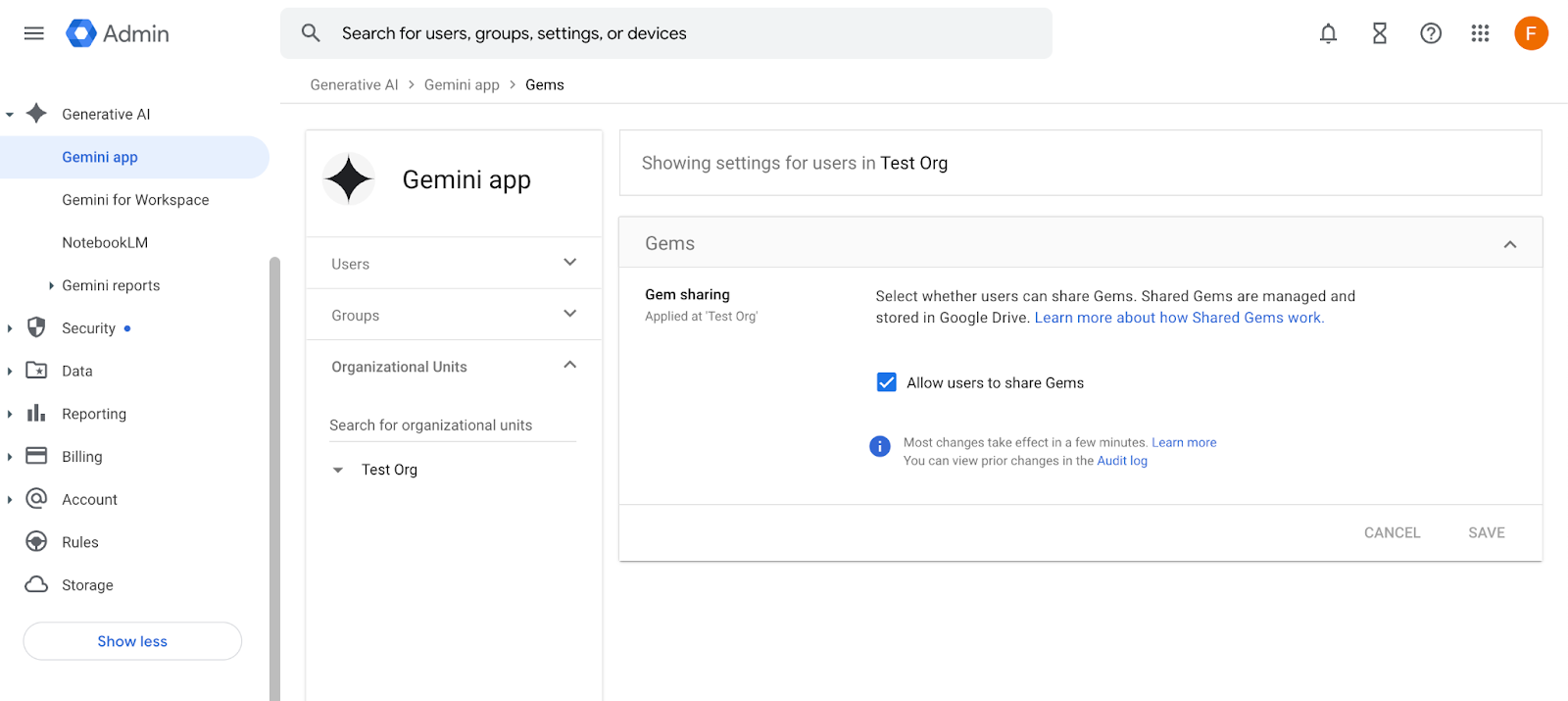Open NotebookLM from the sidebar
The image size is (1568, 701).
(x=105, y=242)
